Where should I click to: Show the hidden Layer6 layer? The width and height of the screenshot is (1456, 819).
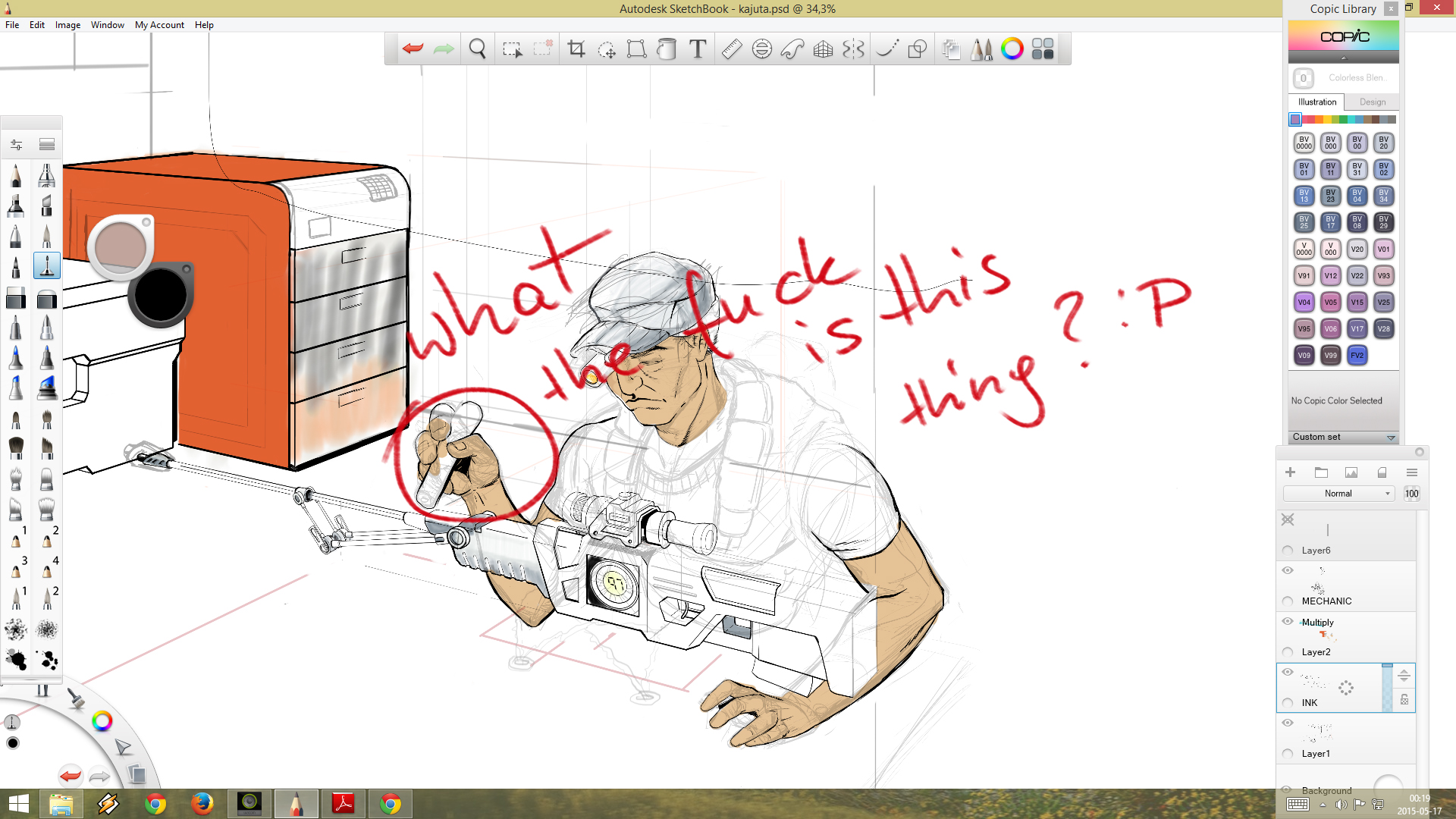[1287, 519]
